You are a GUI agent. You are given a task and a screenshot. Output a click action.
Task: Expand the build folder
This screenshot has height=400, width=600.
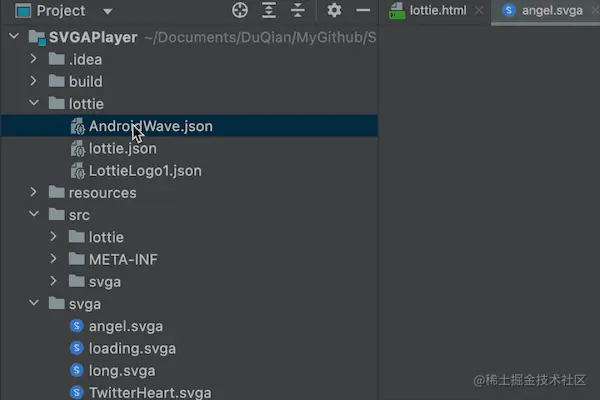pyautogui.click(x=34, y=82)
